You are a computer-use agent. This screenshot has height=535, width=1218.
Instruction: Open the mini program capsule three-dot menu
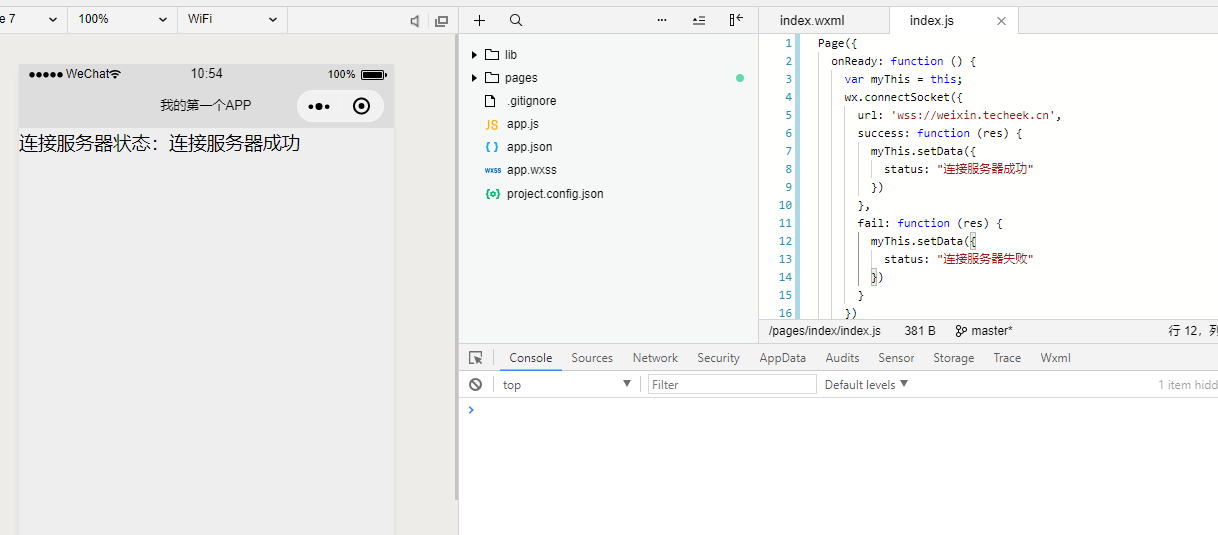(319, 107)
